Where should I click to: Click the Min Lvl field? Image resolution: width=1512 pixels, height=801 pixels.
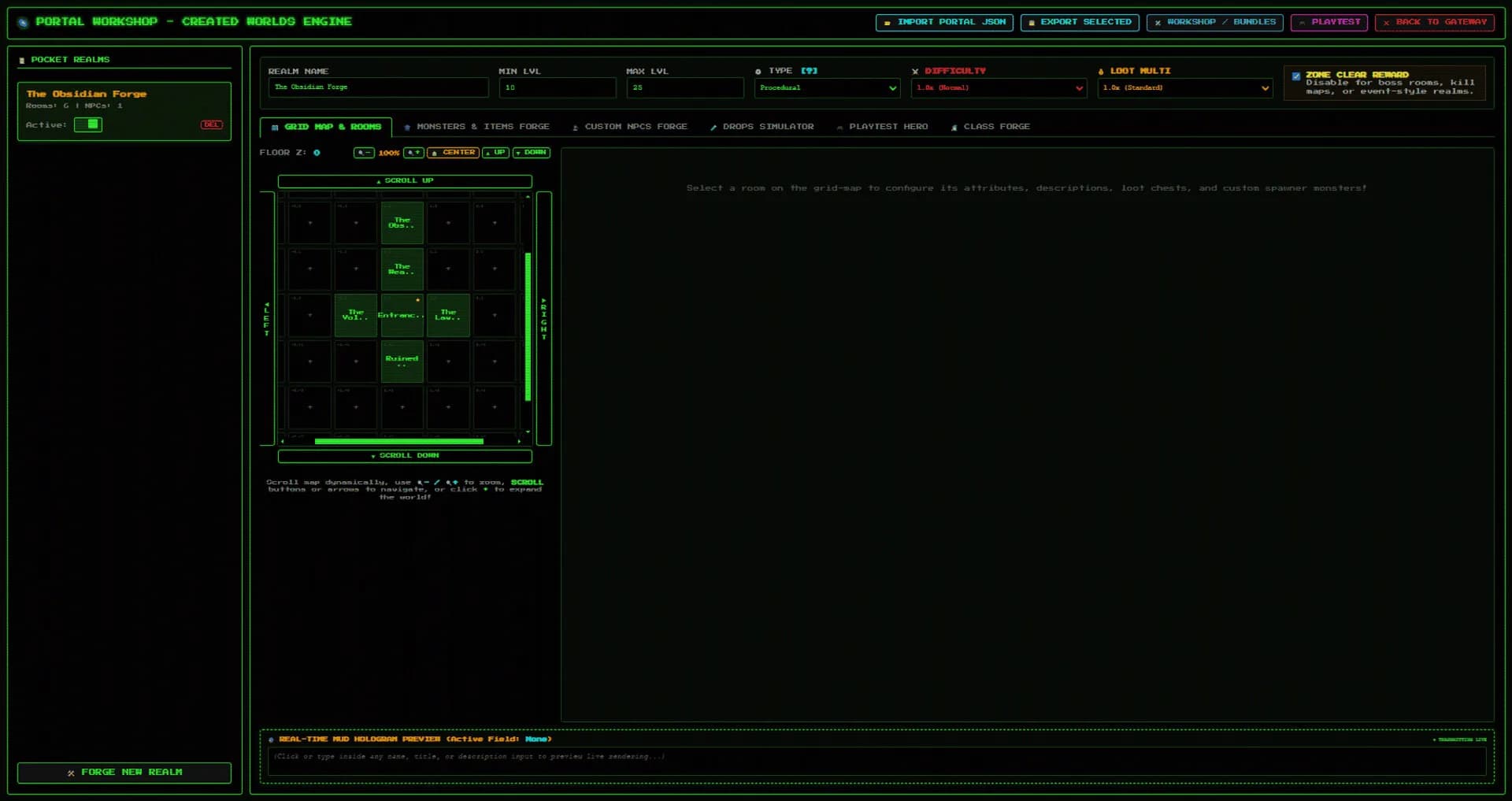(557, 87)
